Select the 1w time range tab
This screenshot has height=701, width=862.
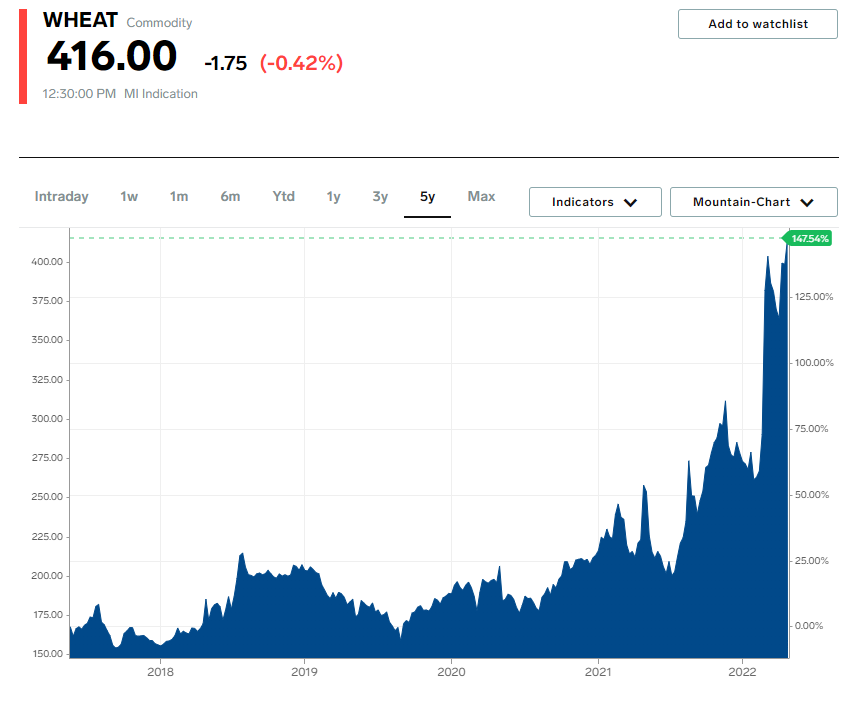pyautogui.click(x=129, y=196)
